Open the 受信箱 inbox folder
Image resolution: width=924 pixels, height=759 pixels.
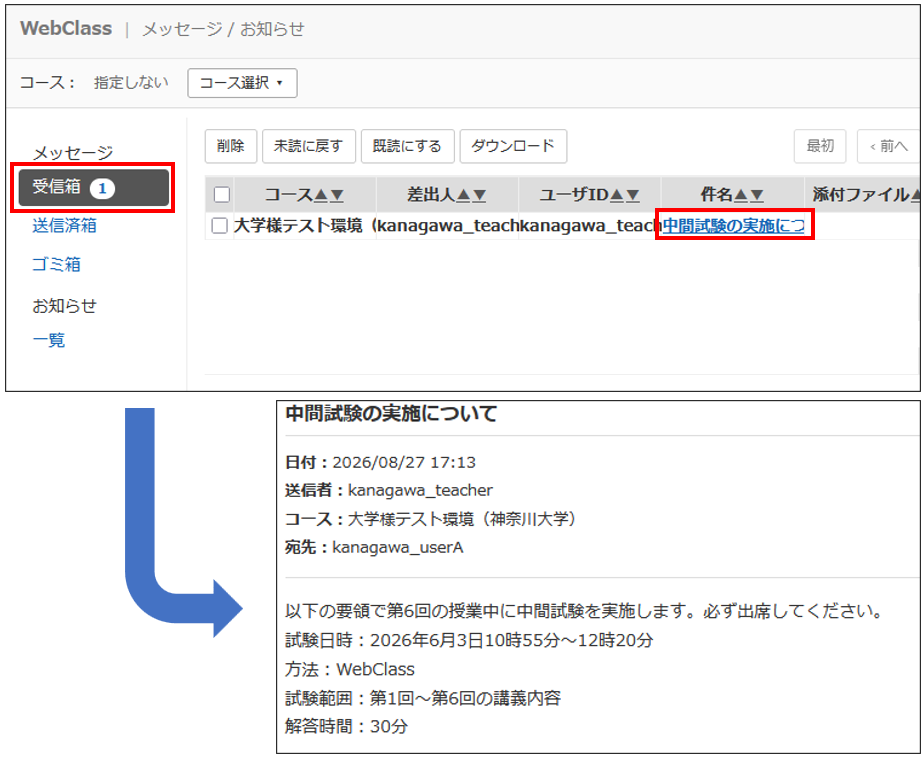point(94,187)
